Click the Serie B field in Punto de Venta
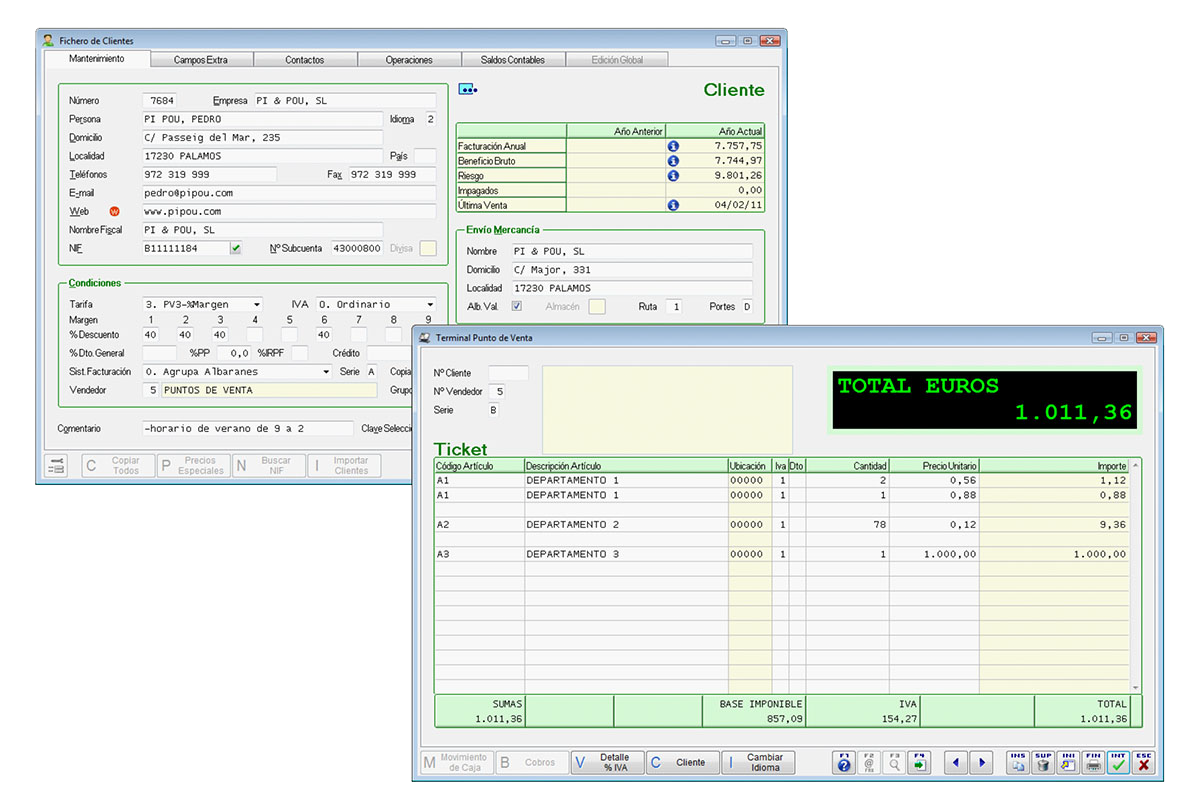 tap(493, 410)
